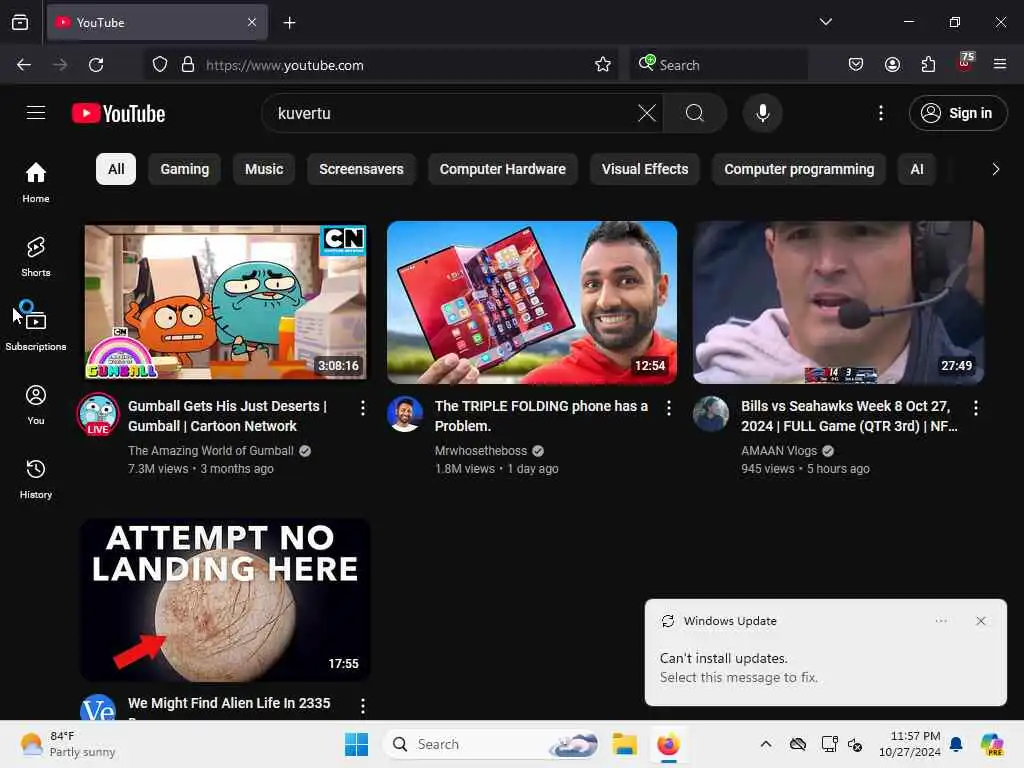Open the Windows Start button
1024x768 pixels.
(357, 744)
